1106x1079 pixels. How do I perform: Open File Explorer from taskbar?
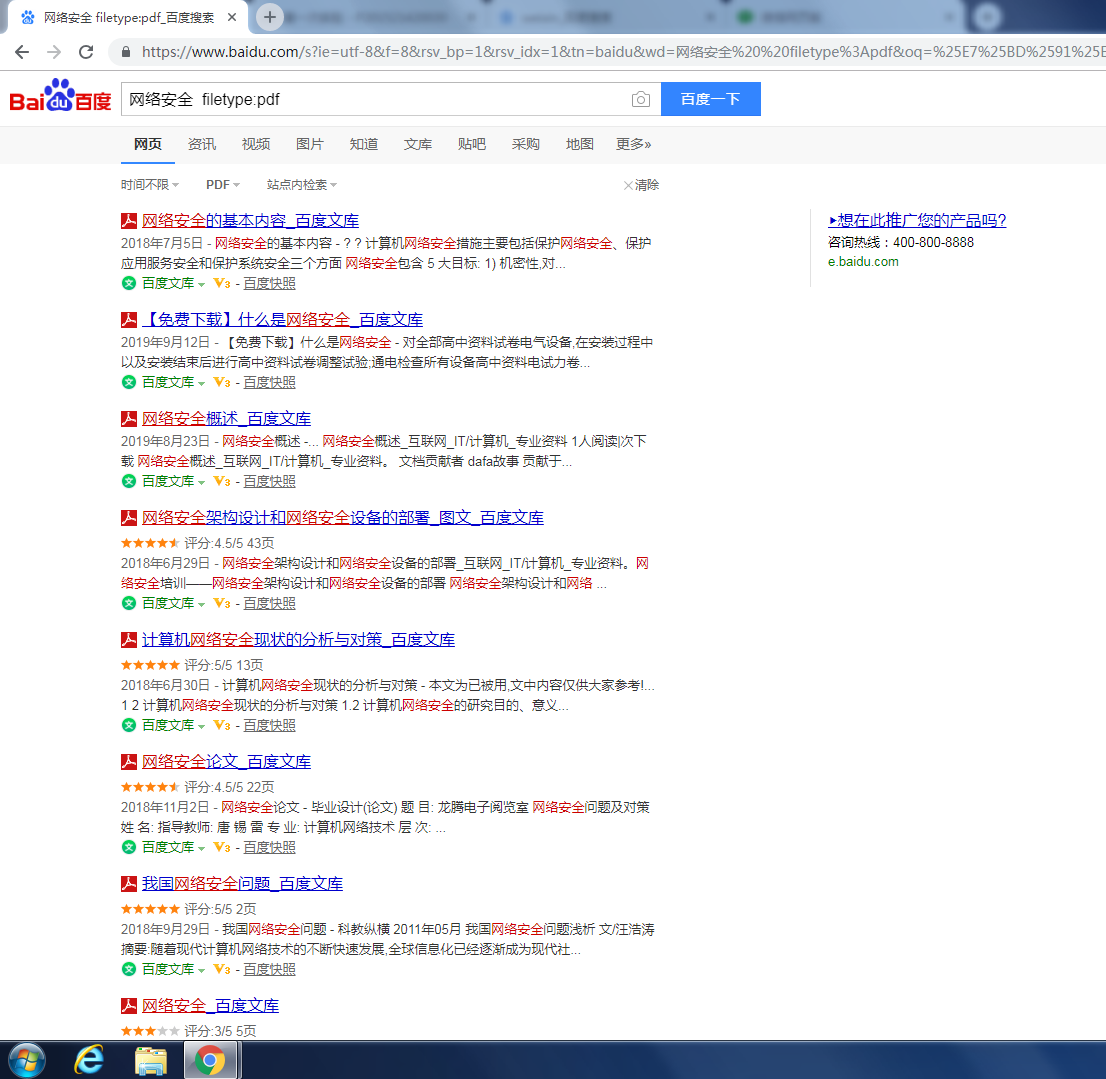tap(150, 1060)
